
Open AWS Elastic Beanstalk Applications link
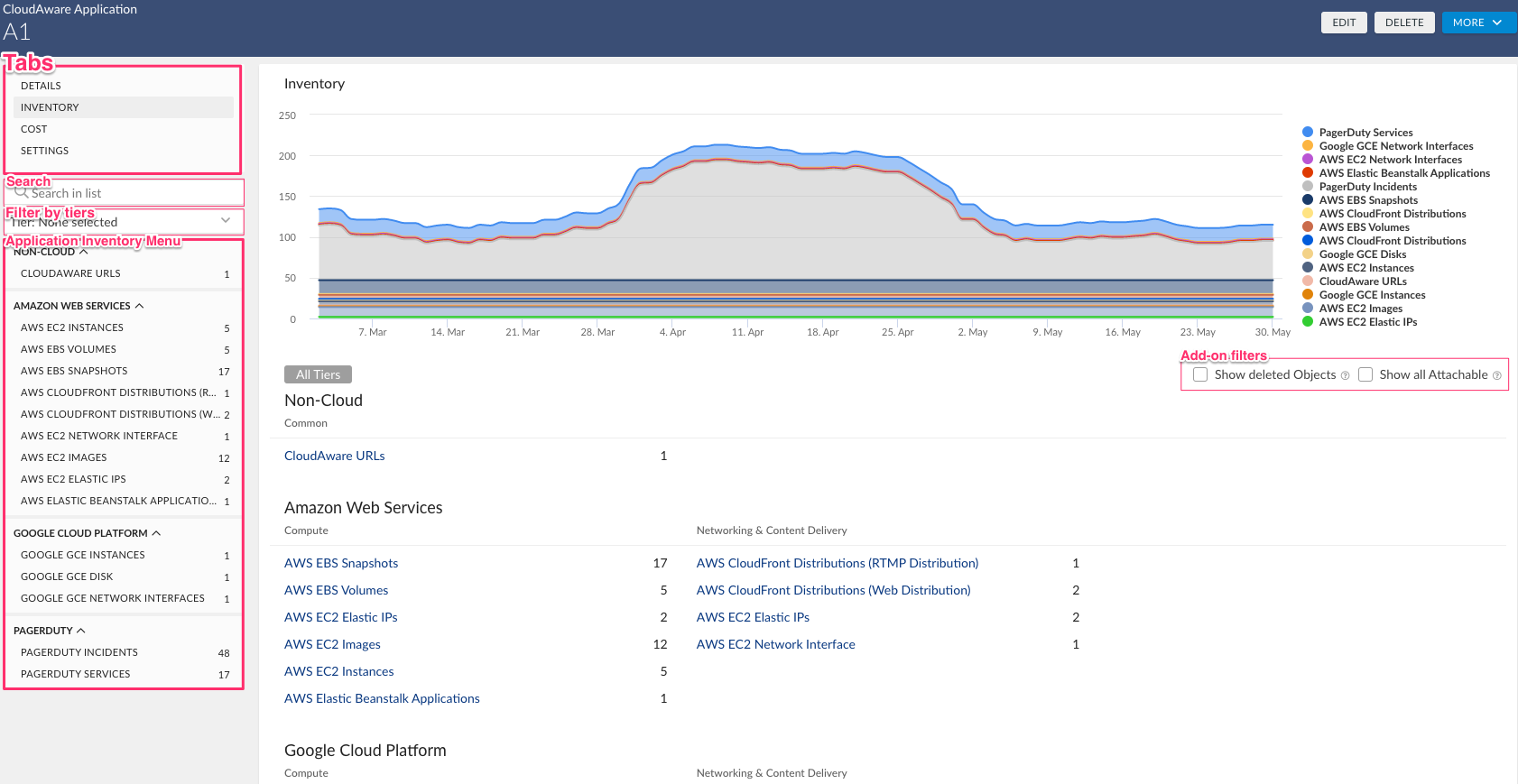point(382,698)
